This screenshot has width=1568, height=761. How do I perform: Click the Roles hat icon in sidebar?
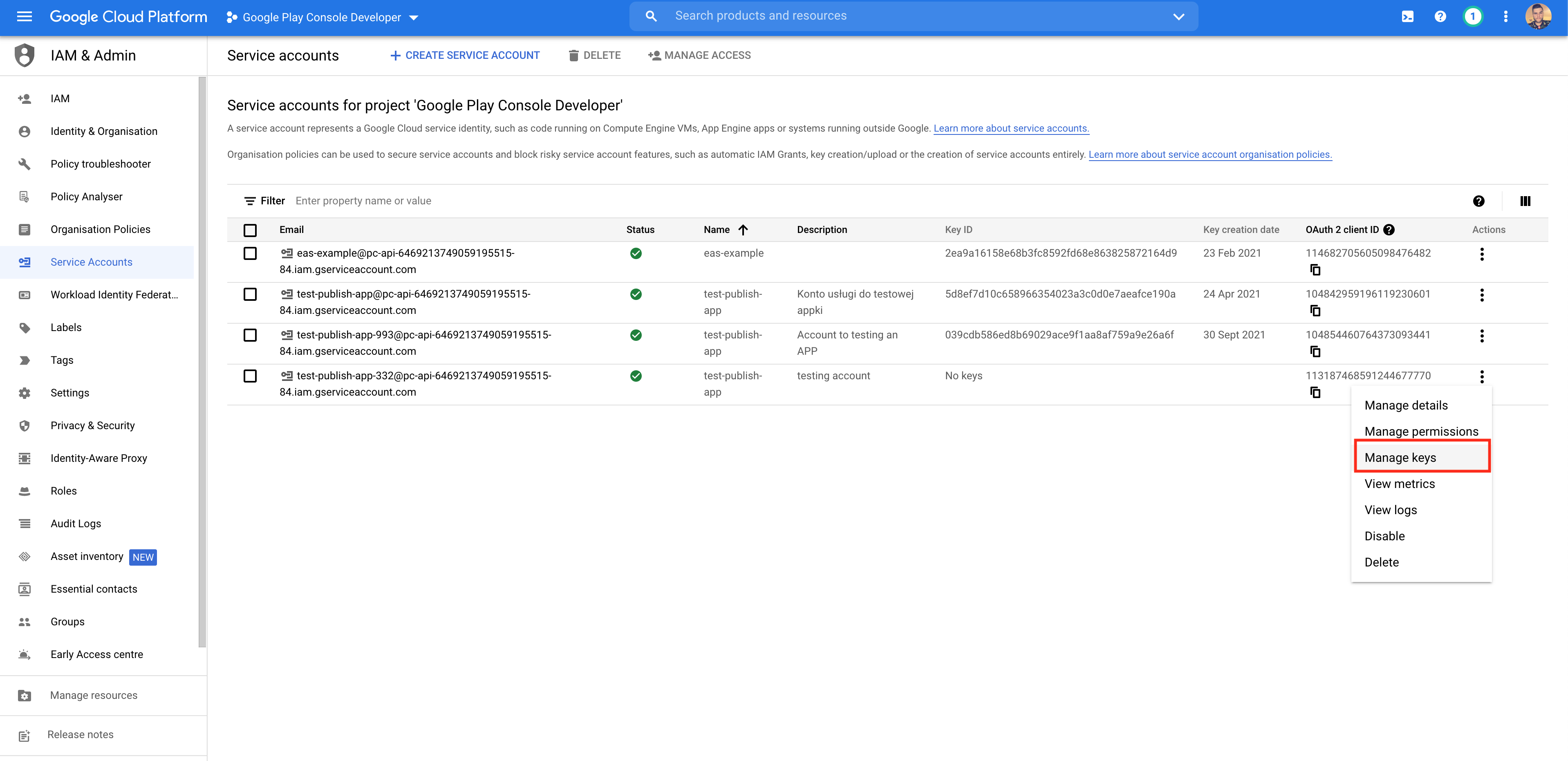pos(25,491)
